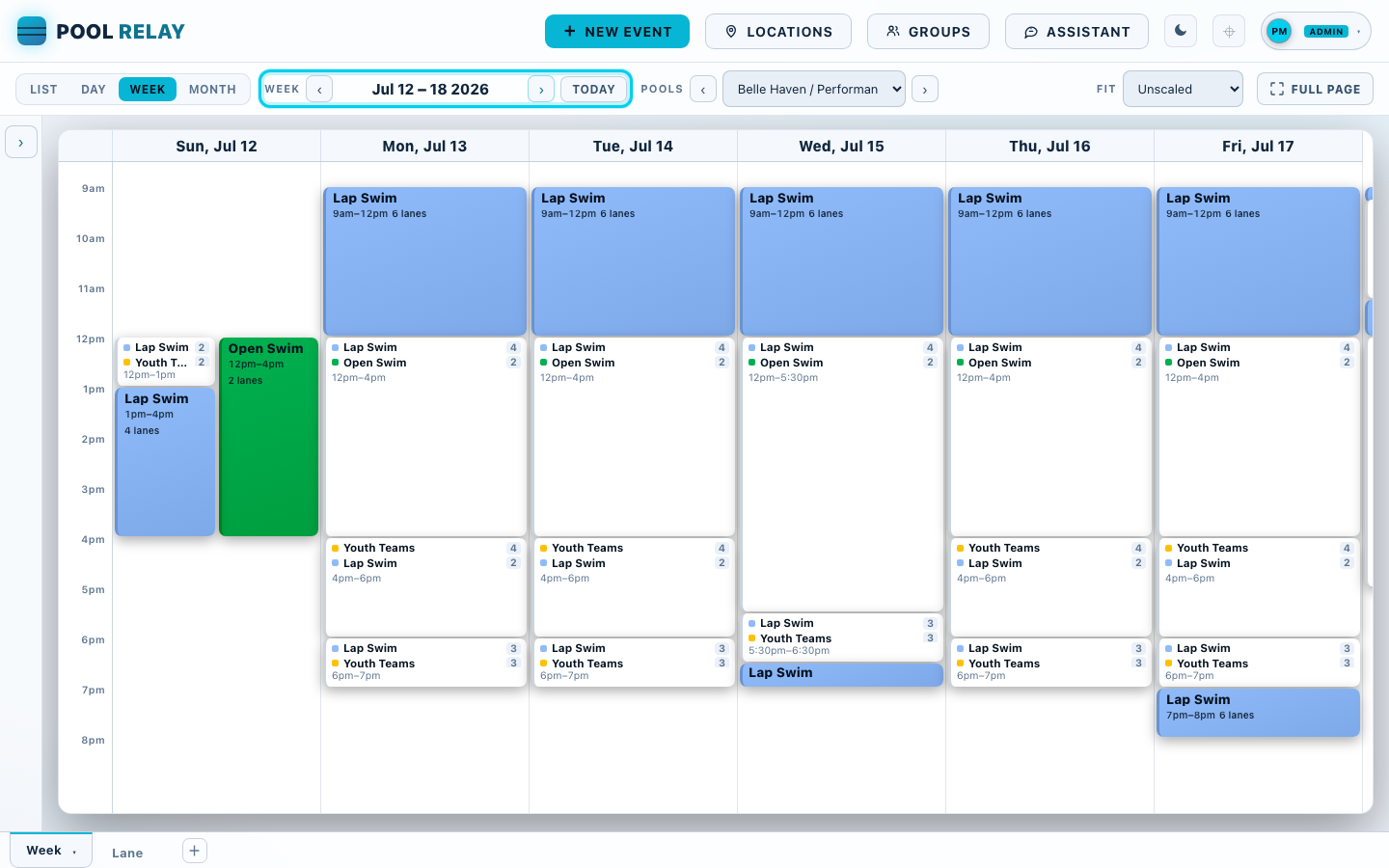Open the Fit Unscaled dropdown
The image size is (1389, 868).
tap(1183, 89)
